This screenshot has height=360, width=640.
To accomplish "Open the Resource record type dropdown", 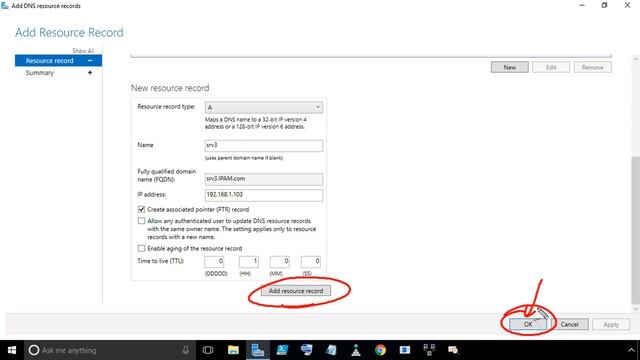I will coord(264,107).
